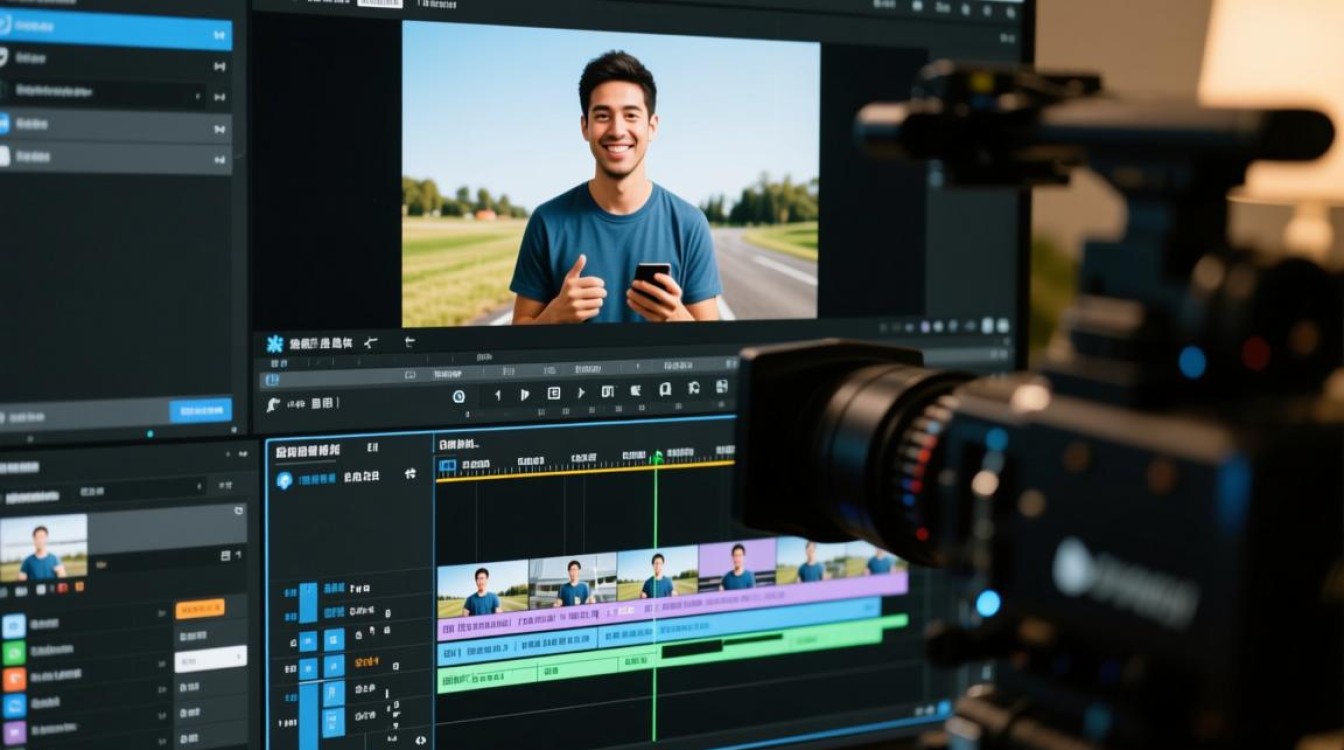Click the purple icon in the colored icon list
1344x750 pixels.
click(14, 733)
